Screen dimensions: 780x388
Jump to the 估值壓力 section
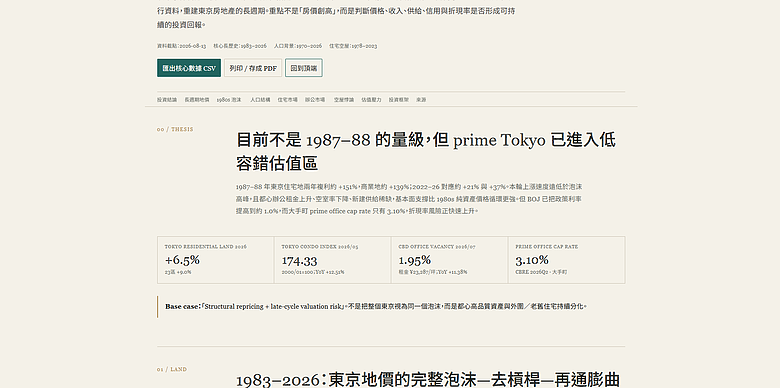pyautogui.click(x=371, y=99)
